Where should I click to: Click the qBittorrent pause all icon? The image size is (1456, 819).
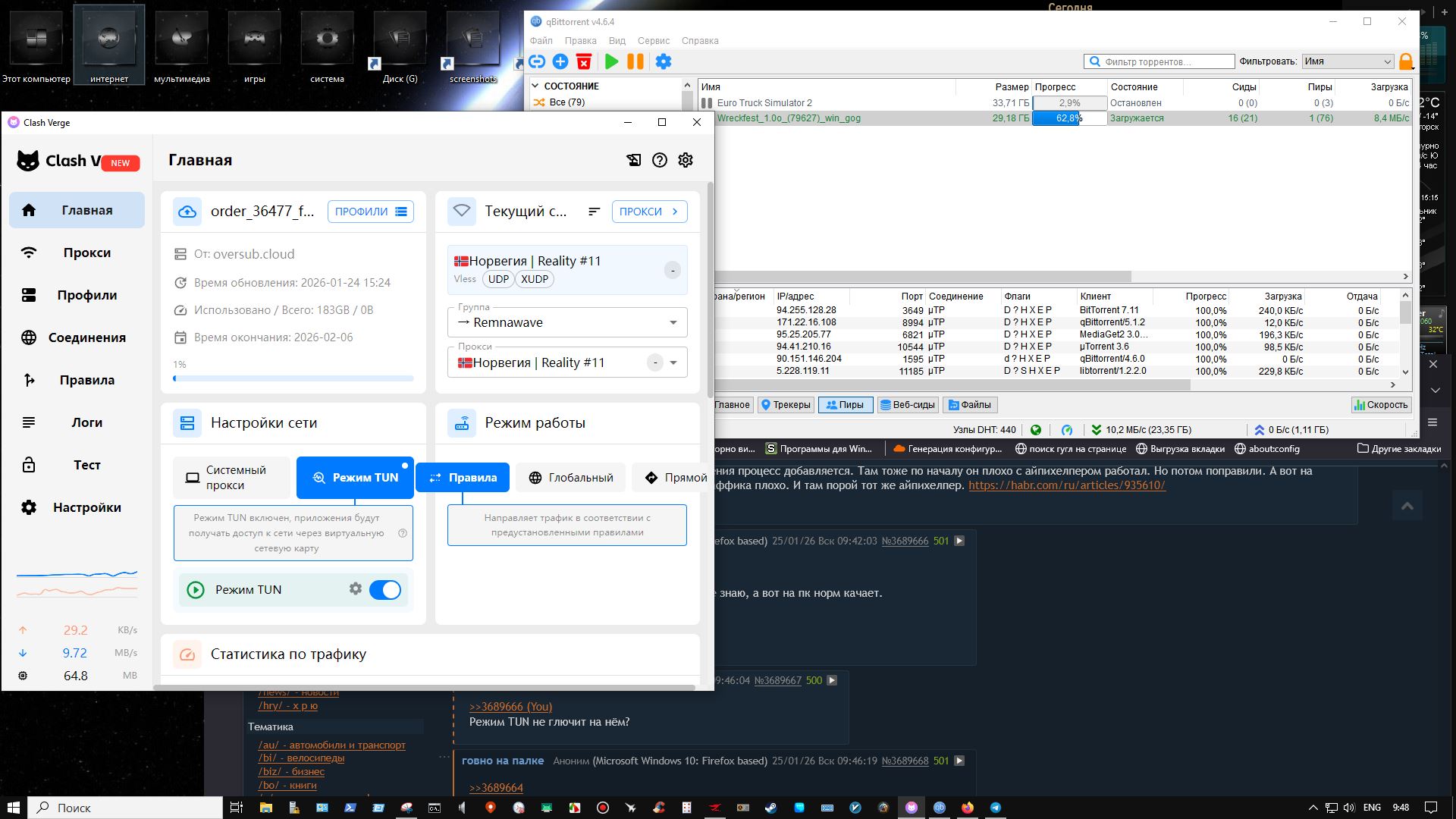635,62
